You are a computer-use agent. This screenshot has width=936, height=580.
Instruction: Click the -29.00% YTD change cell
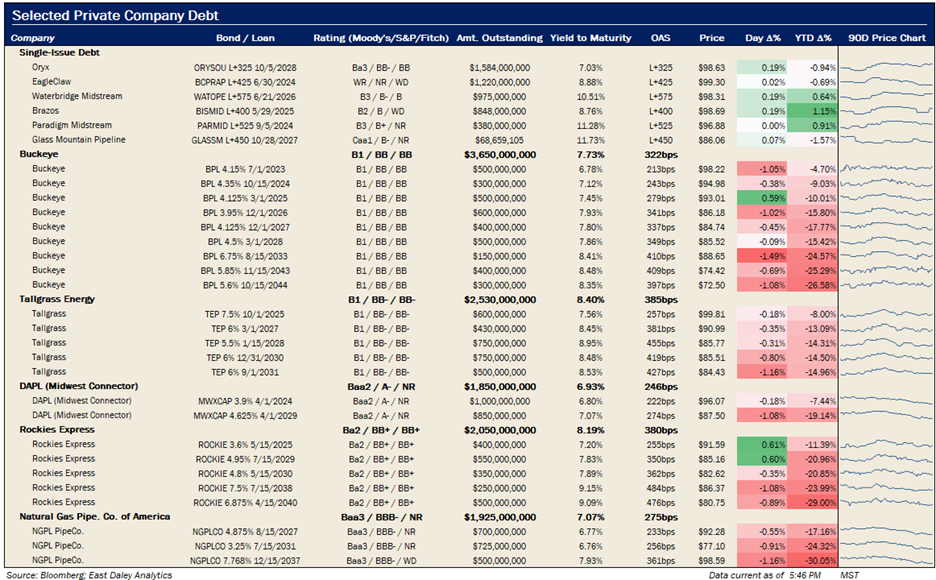(812, 503)
